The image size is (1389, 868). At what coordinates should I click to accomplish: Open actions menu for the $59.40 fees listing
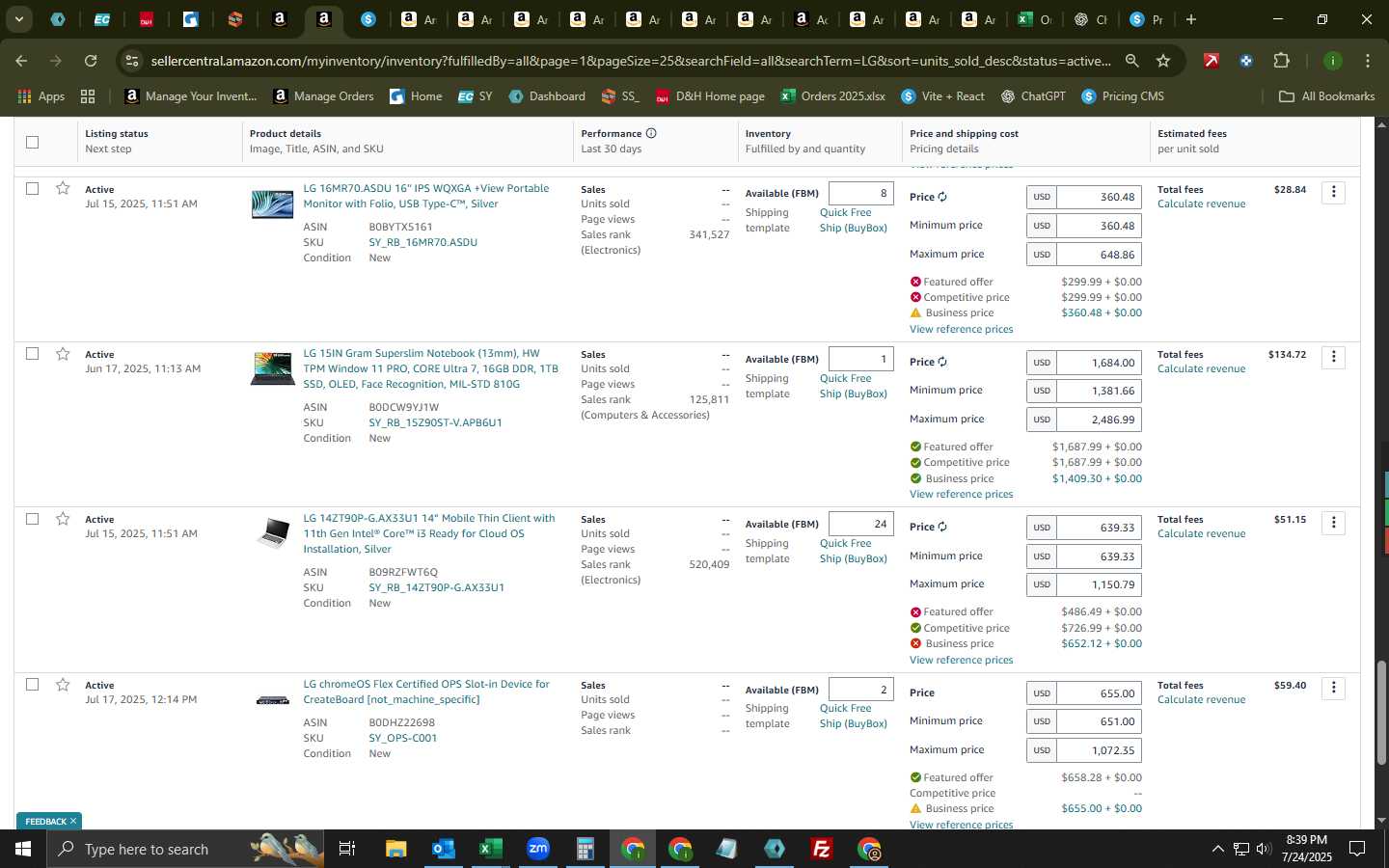pyautogui.click(x=1334, y=688)
